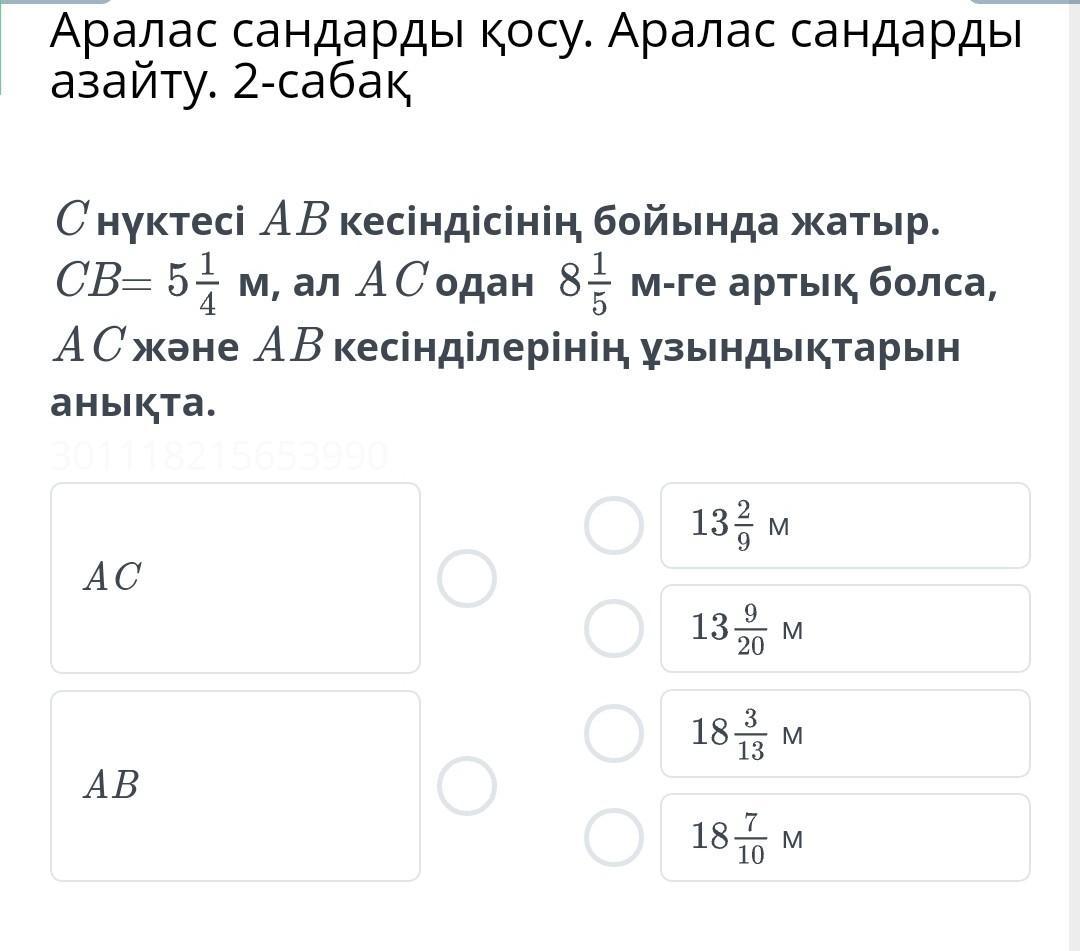Choose the circle next to 18 7/10 м
1080x951 pixels.
(x=613, y=837)
